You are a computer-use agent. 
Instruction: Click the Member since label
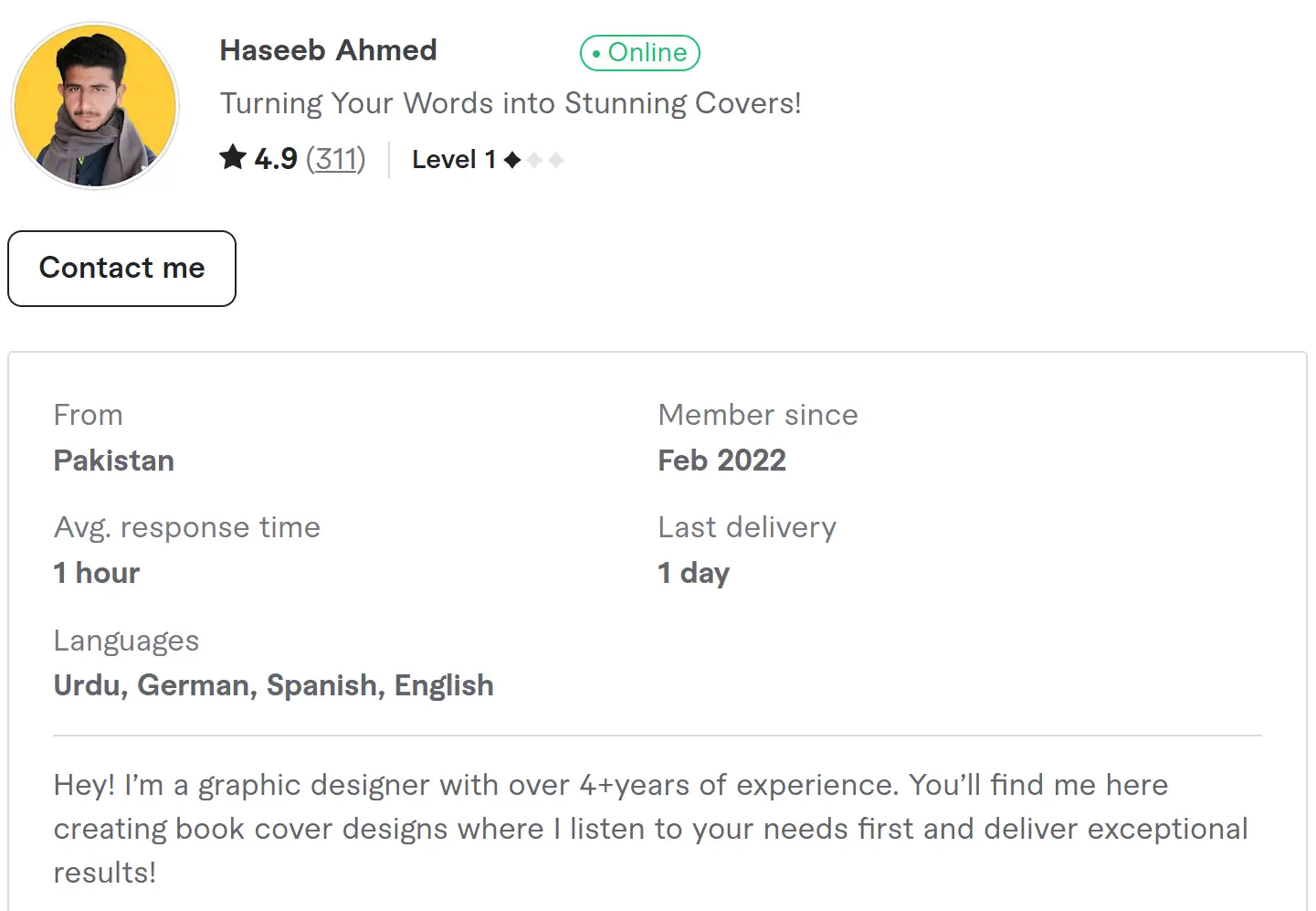pyautogui.click(x=757, y=415)
